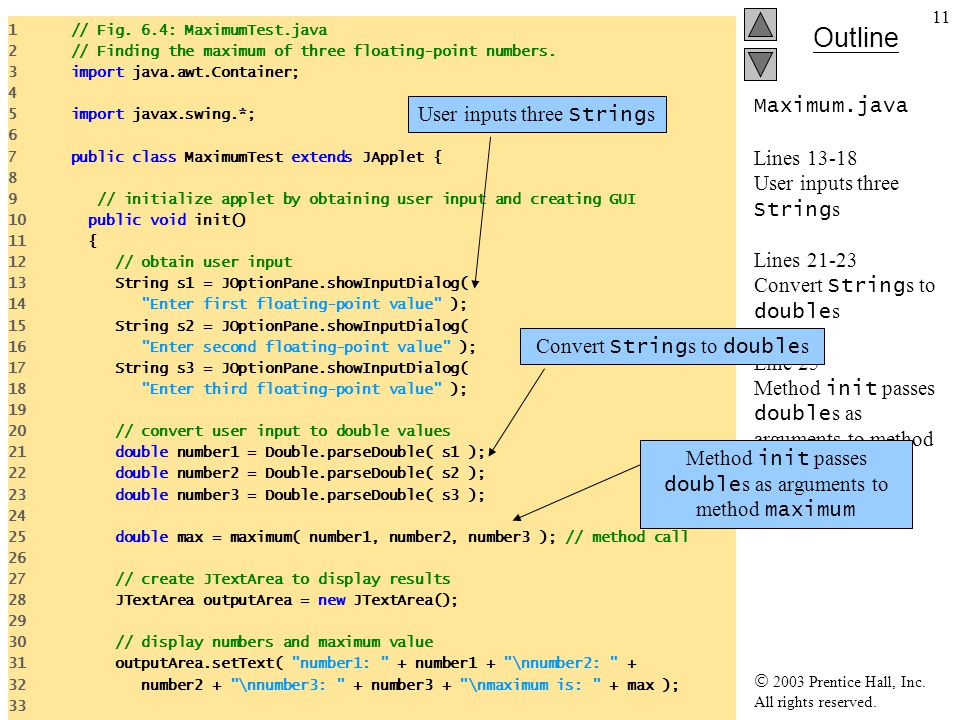Click the '© 2003 Prentice Hall, Inc.' copyright text
Image resolution: width=960 pixels, height=720 pixels.
pos(839,681)
